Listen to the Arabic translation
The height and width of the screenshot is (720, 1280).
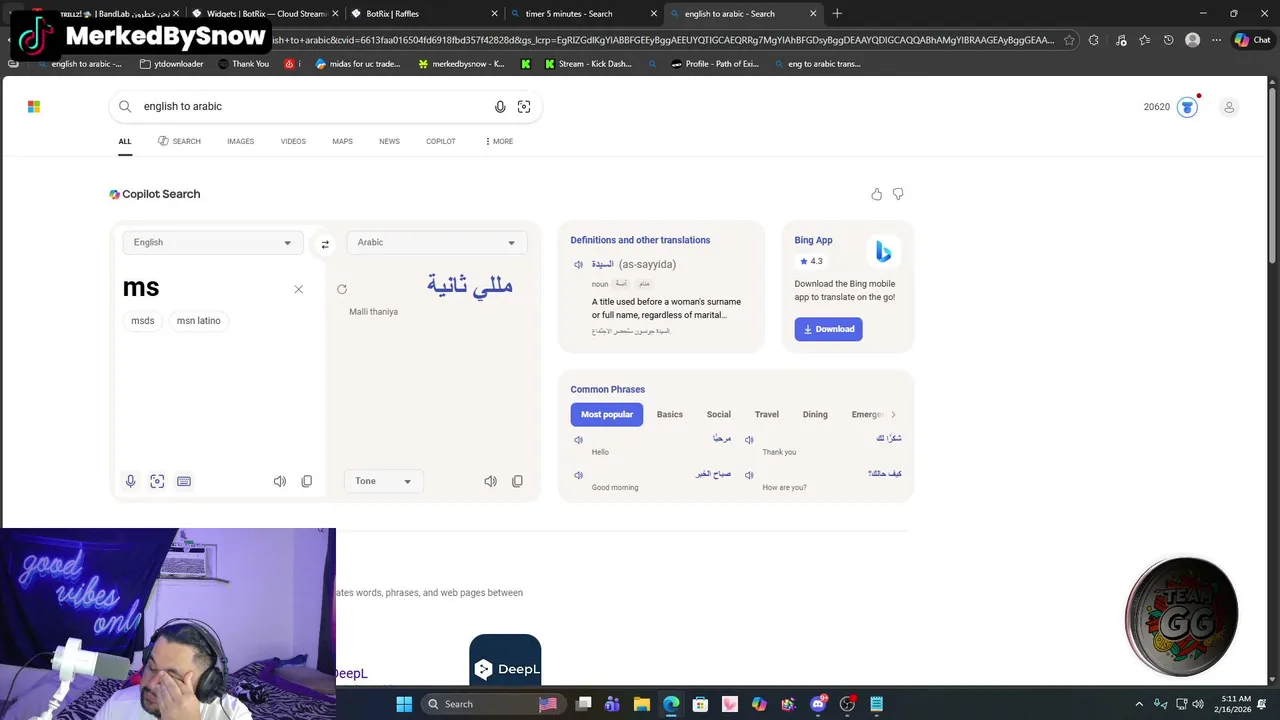click(x=490, y=481)
